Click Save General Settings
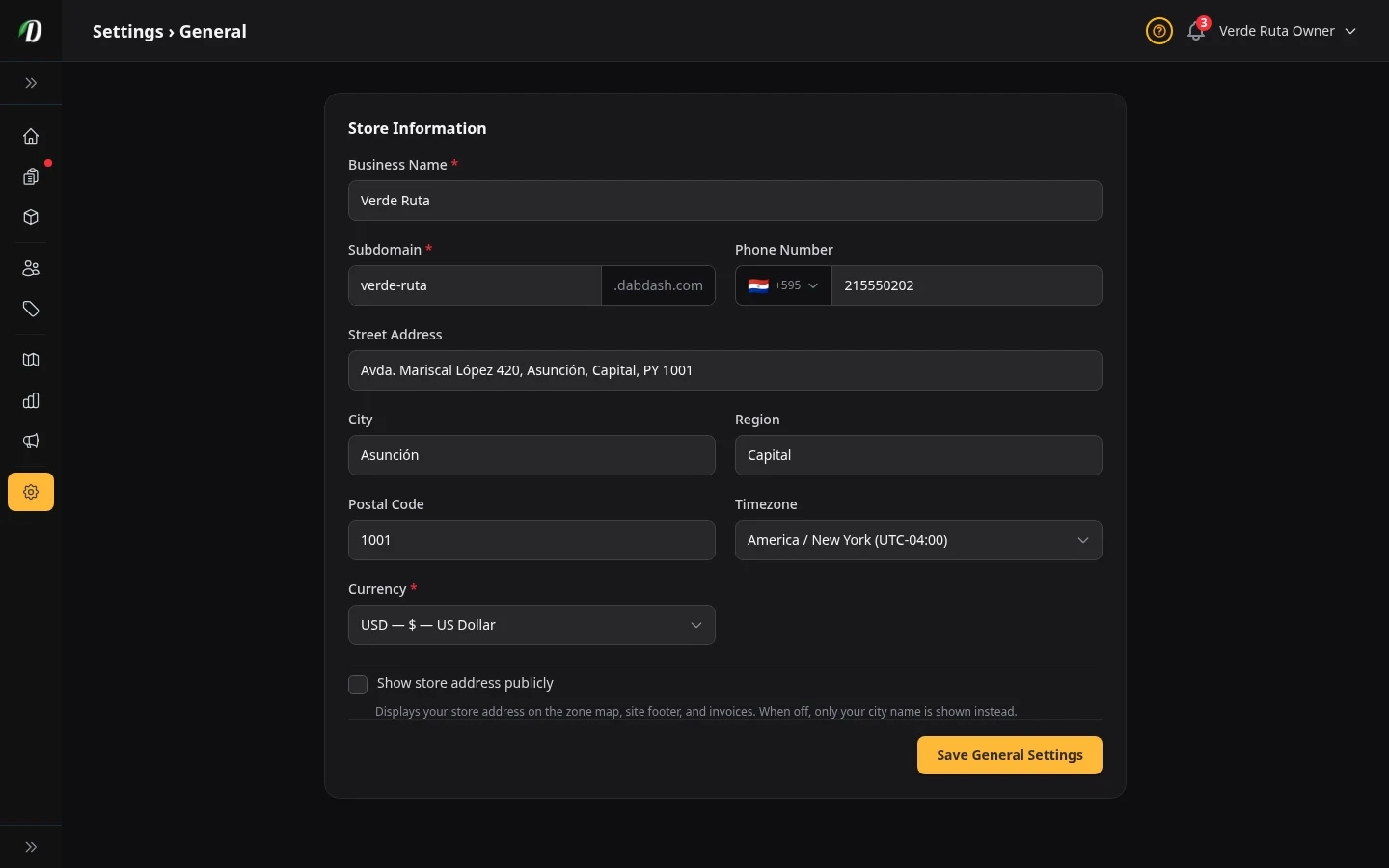 [x=1010, y=755]
